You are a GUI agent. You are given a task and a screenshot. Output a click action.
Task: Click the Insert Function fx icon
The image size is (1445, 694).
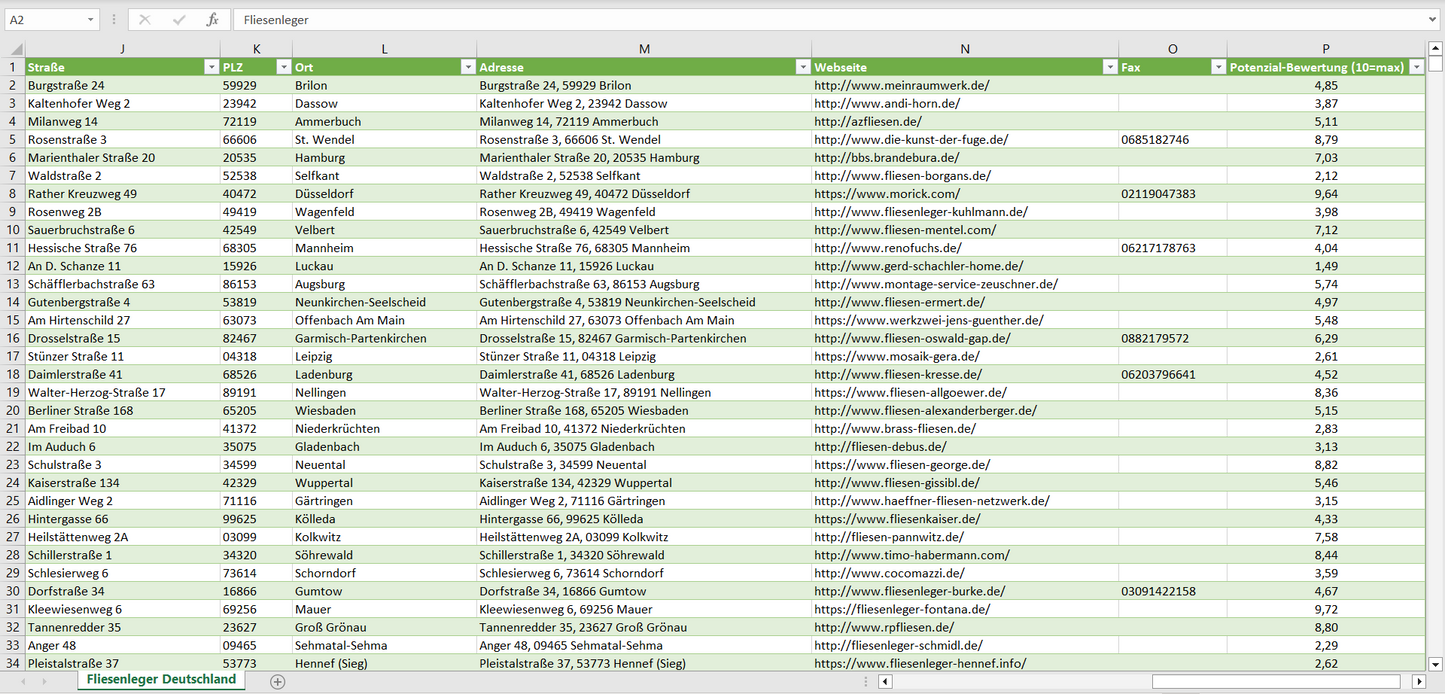pyautogui.click(x=212, y=20)
